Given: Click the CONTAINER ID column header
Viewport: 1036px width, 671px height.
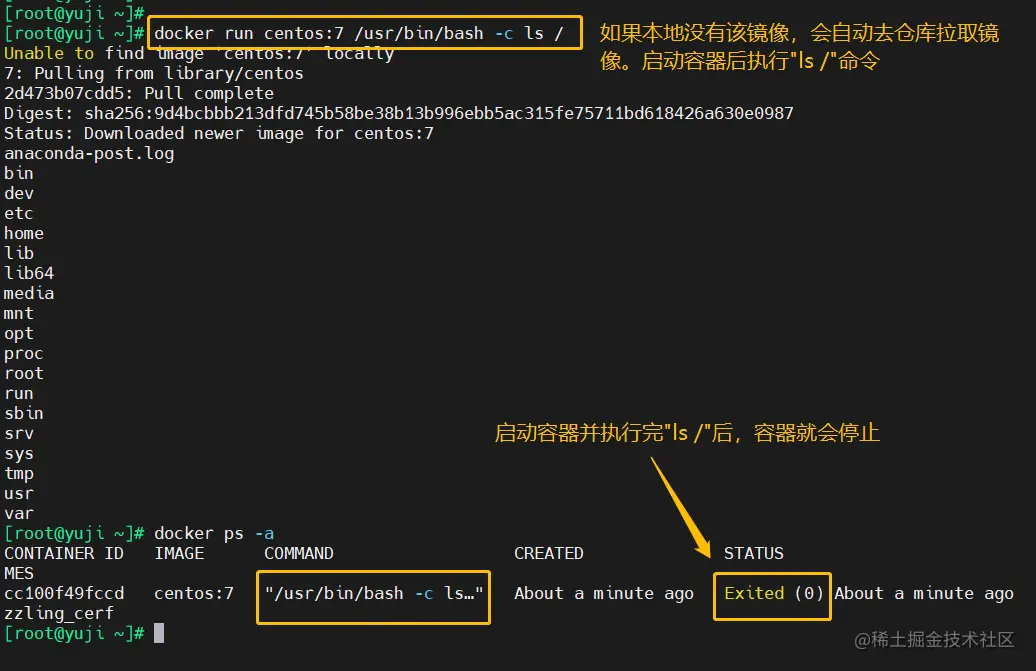Looking at the screenshot, I should [x=64, y=553].
